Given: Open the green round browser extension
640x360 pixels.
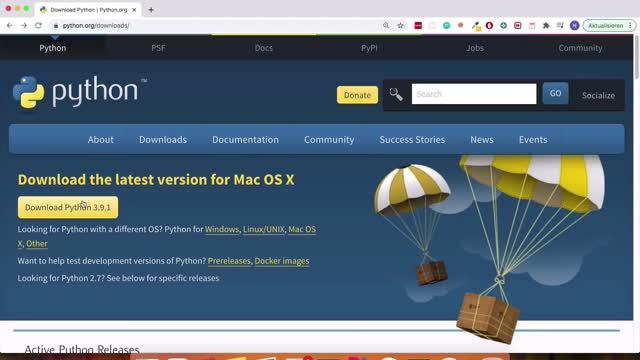Looking at the screenshot, I should [447, 25].
